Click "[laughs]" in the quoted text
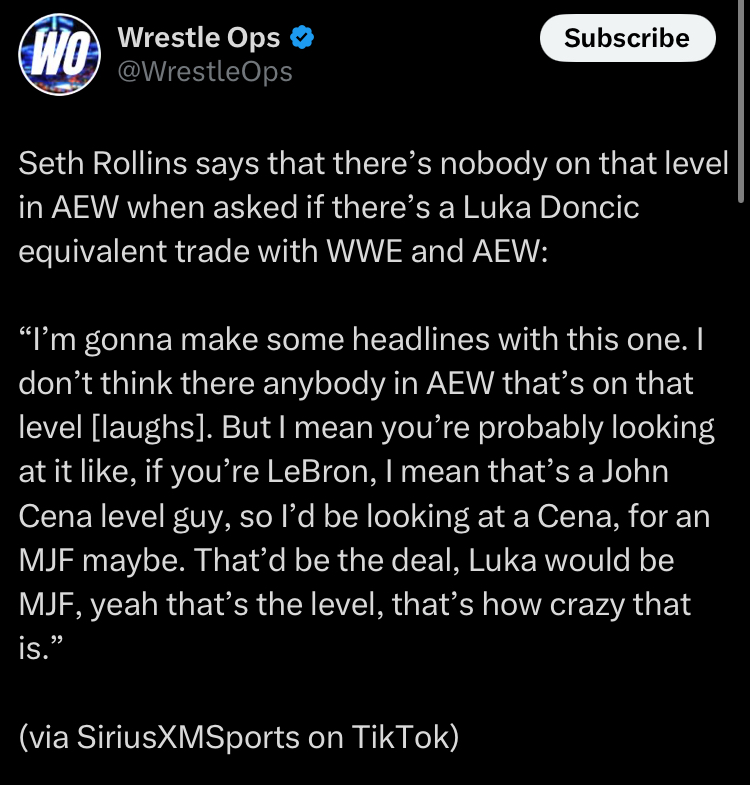This screenshot has width=750, height=785. (151, 429)
